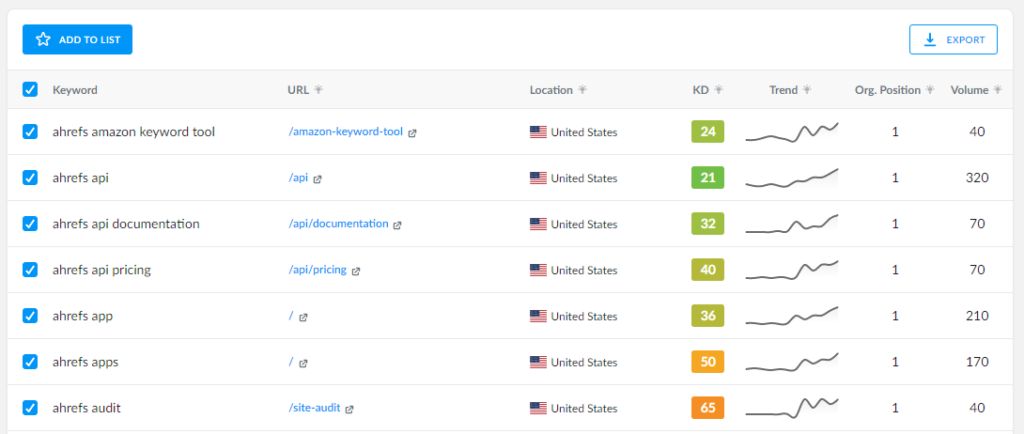The image size is (1024, 434).
Task: Deselect the ahrefs audit keyword checkbox
Action: pos(30,408)
